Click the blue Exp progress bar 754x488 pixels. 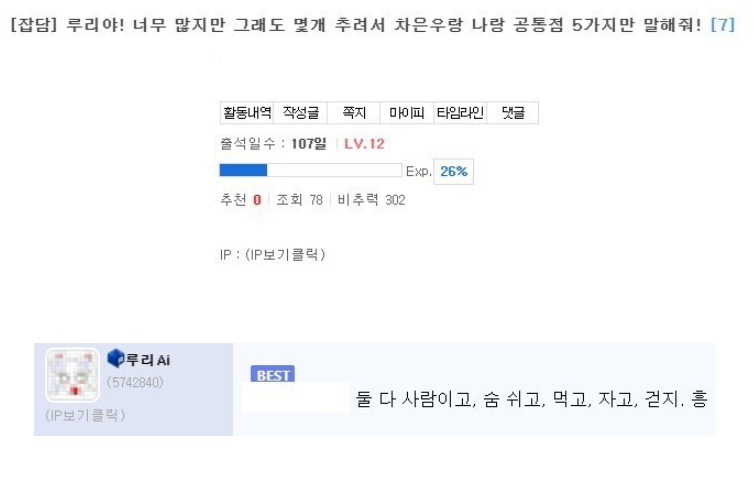pos(310,170)
